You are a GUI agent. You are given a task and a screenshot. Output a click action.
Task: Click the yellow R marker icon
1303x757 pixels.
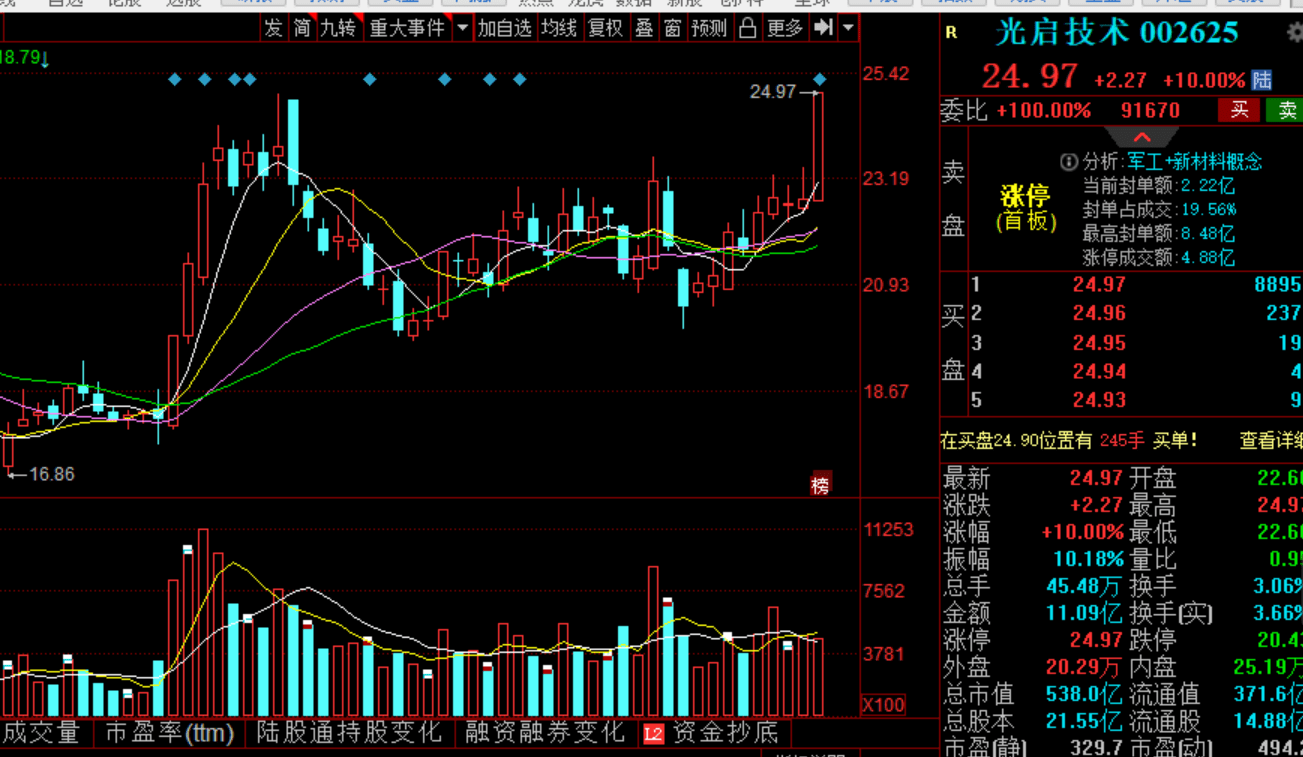(951, 33)
